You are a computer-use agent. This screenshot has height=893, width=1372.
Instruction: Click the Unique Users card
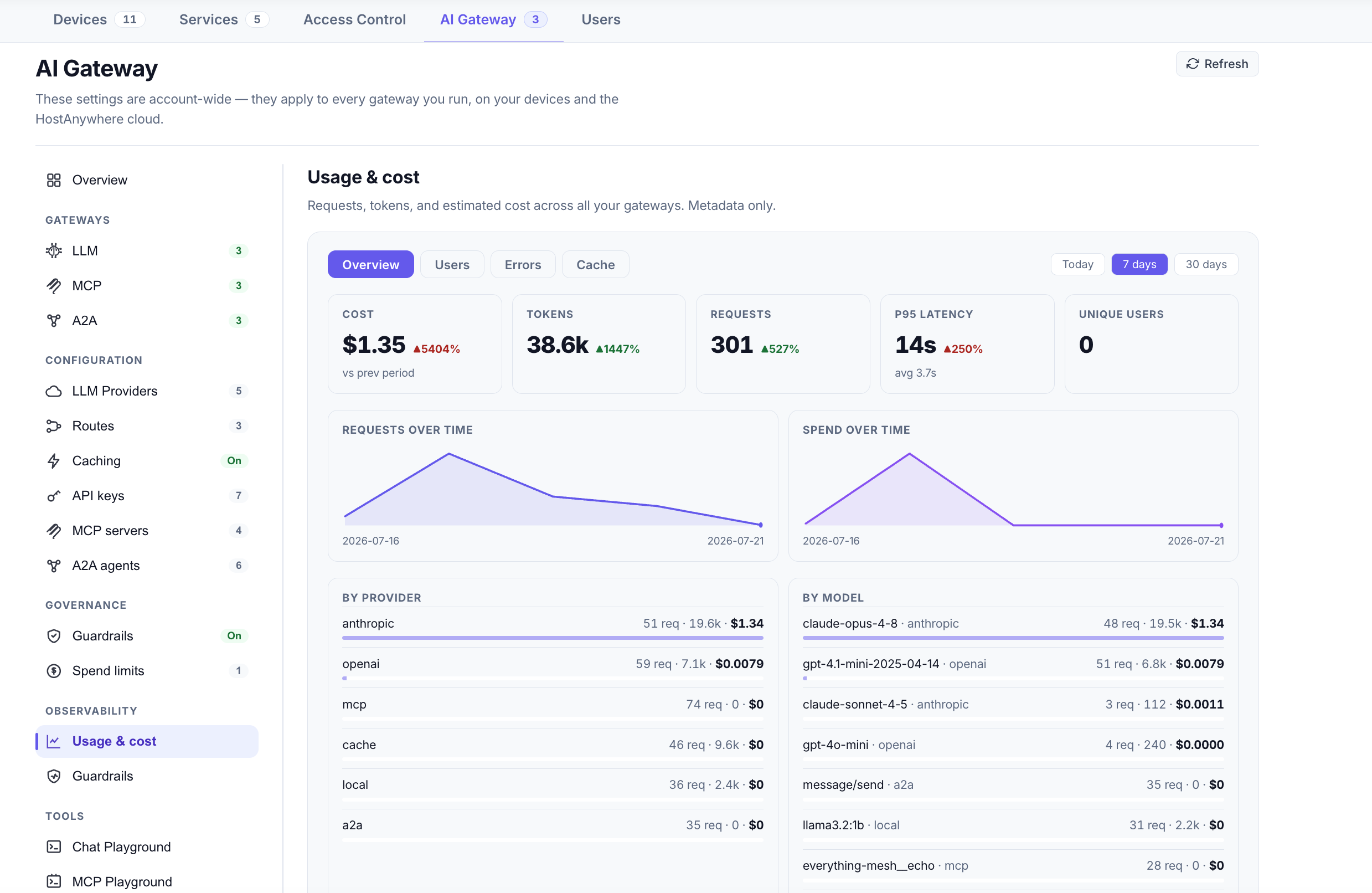[1151, 344]
